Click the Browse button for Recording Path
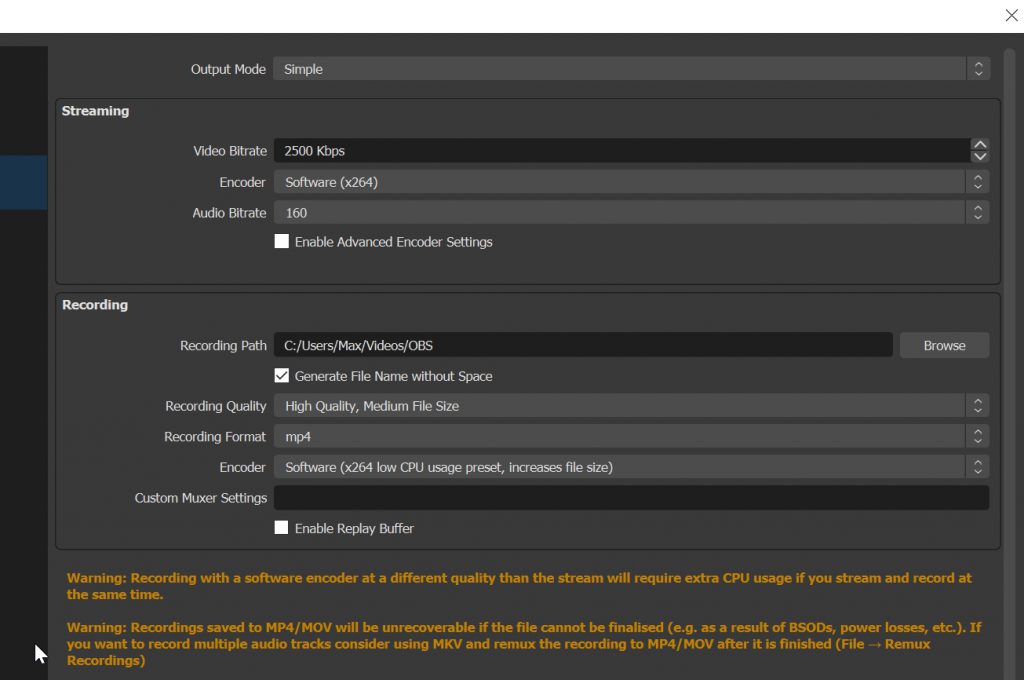The height and width of the screenshot is (680, 1024). [944, 345]
